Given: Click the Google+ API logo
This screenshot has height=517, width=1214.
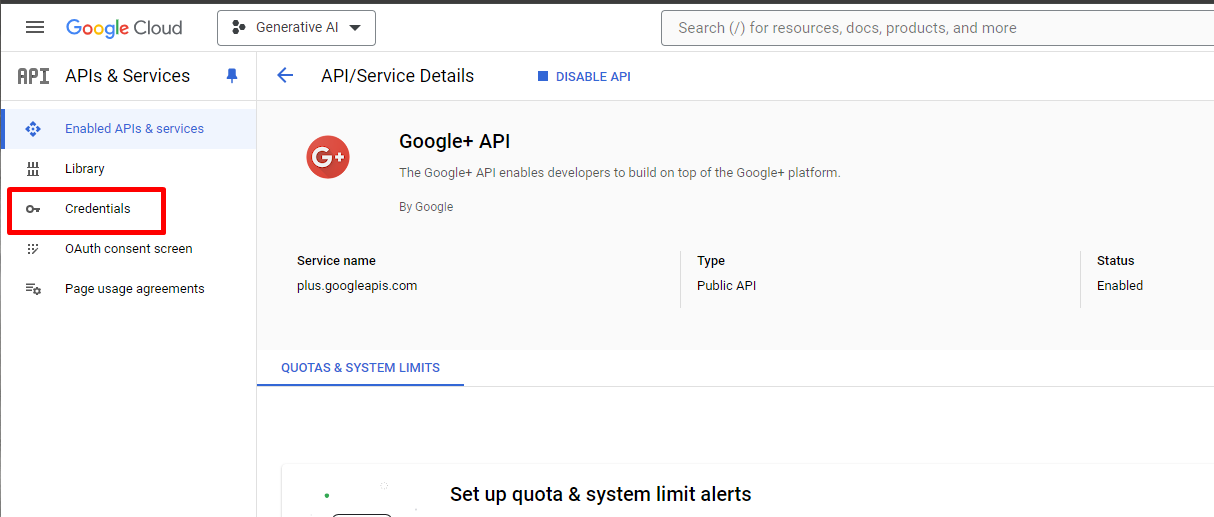Looking at the screenshot, I should pyautogui.click(x=328, y=157).
